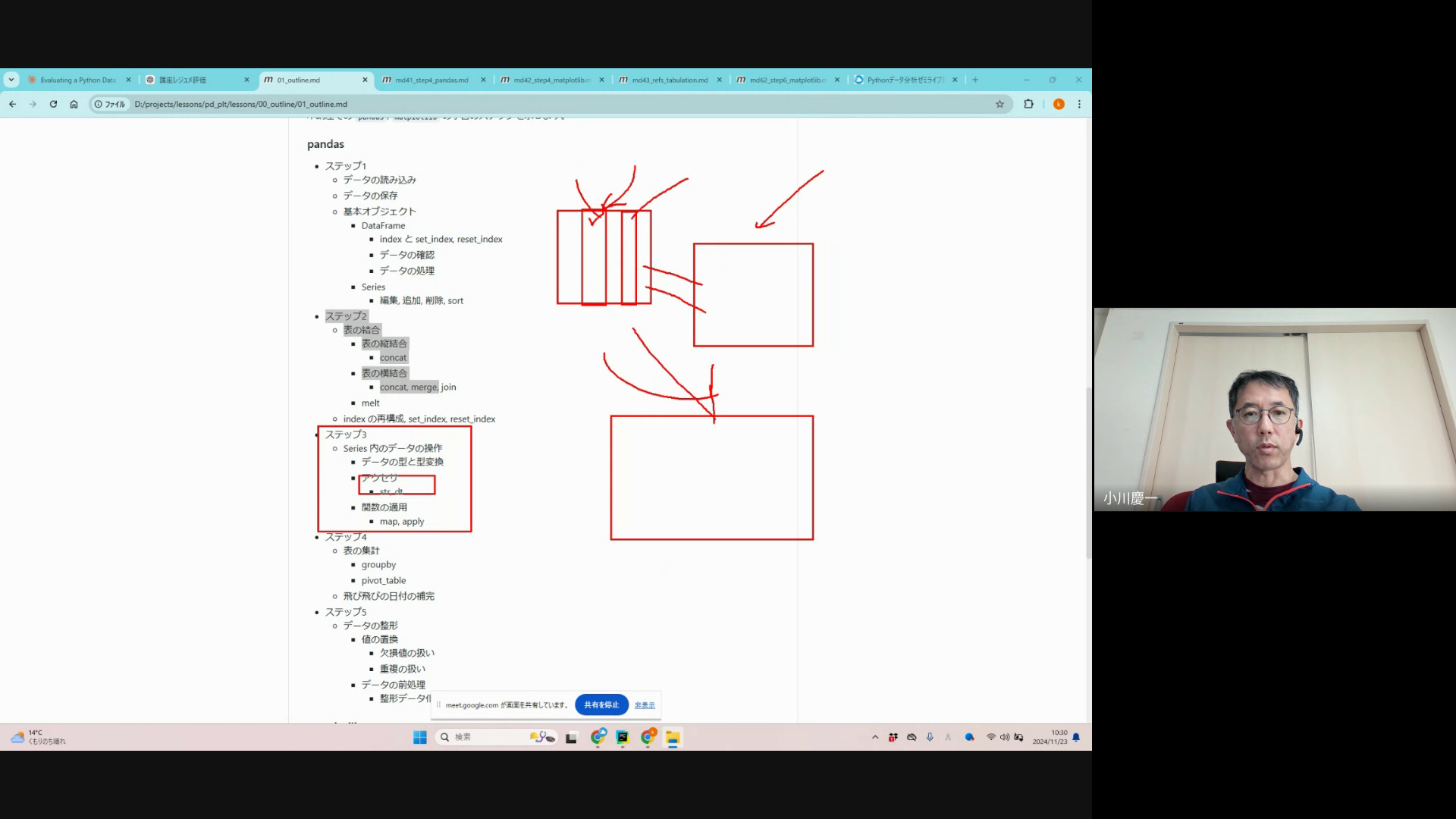This screenshot has width=1456, height=819.
Task: Show hidden system tray icons
Action: tap(875, 737)
